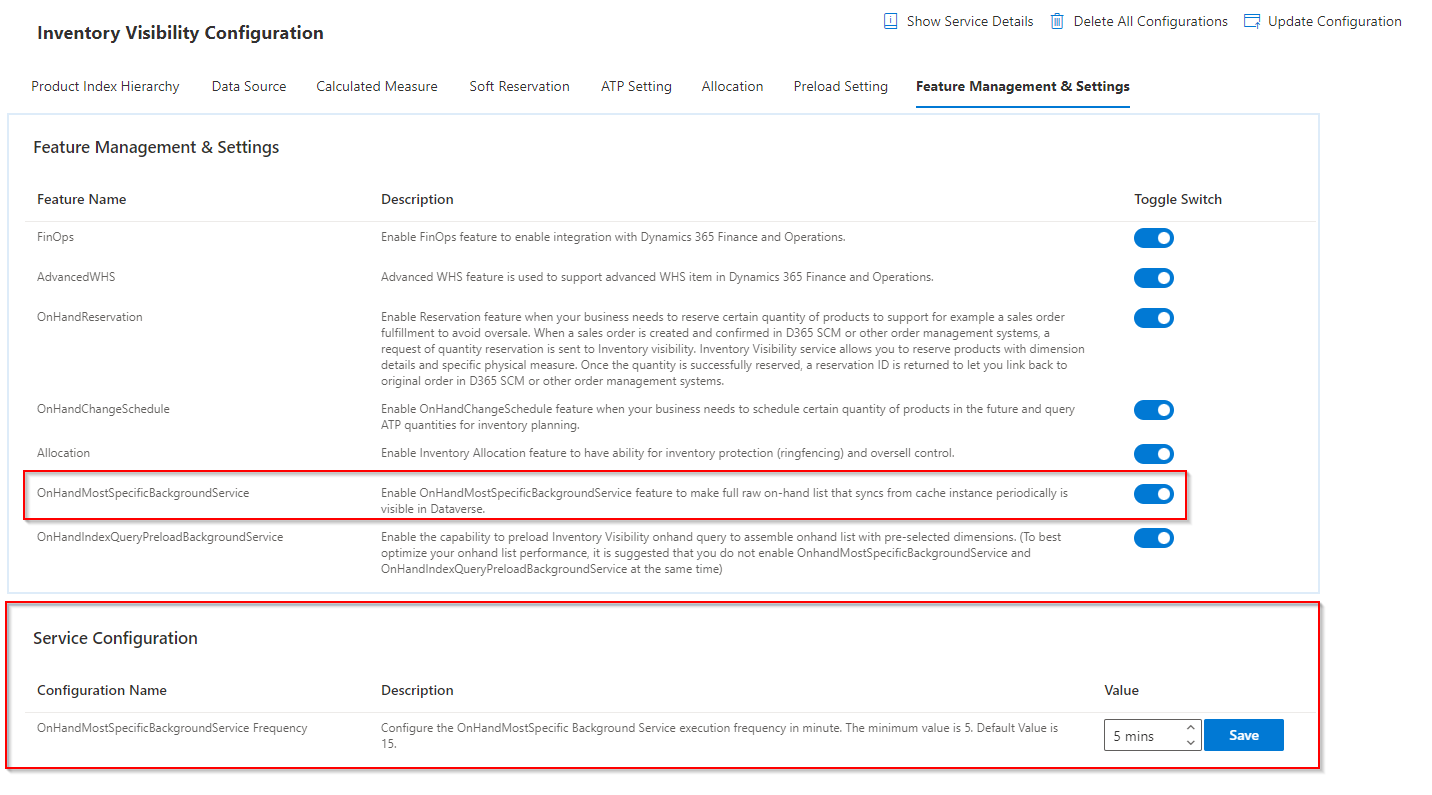Select the Feature Management & Settings tab
Viewport: 1432px width, 795px height.
click(x=1022, y=86)
